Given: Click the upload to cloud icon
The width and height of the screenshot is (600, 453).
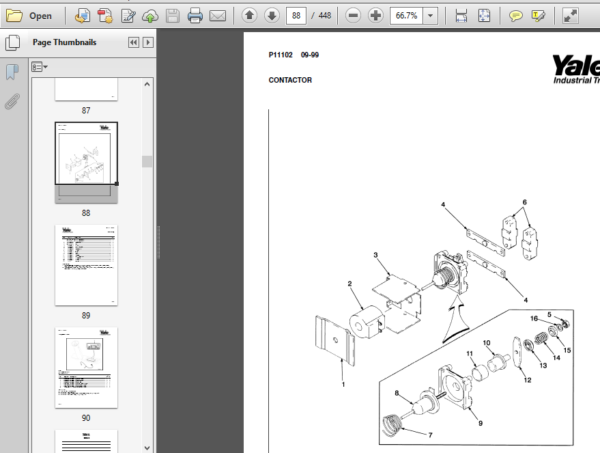Looking at the screenshot, I should [150, 16].
